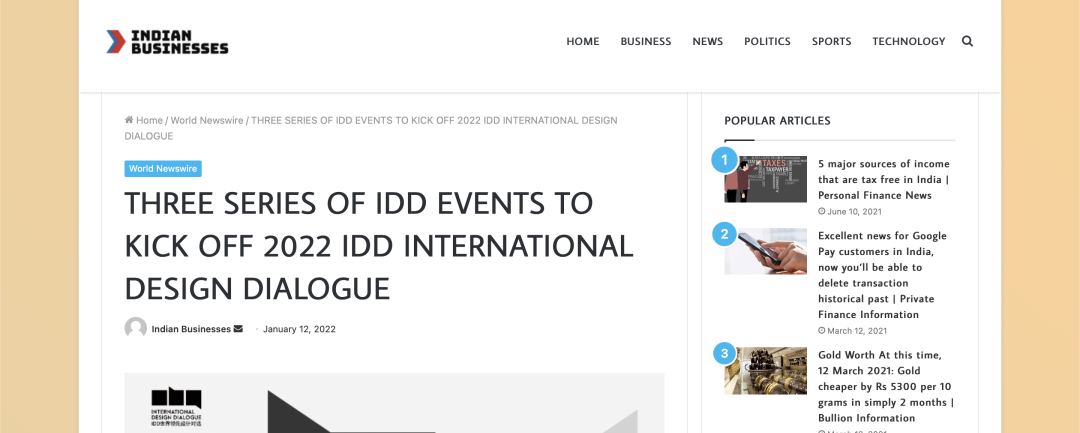Click the home icon in breadcrumb
This screenshot has height=433, width=1080.
[129, 120]
